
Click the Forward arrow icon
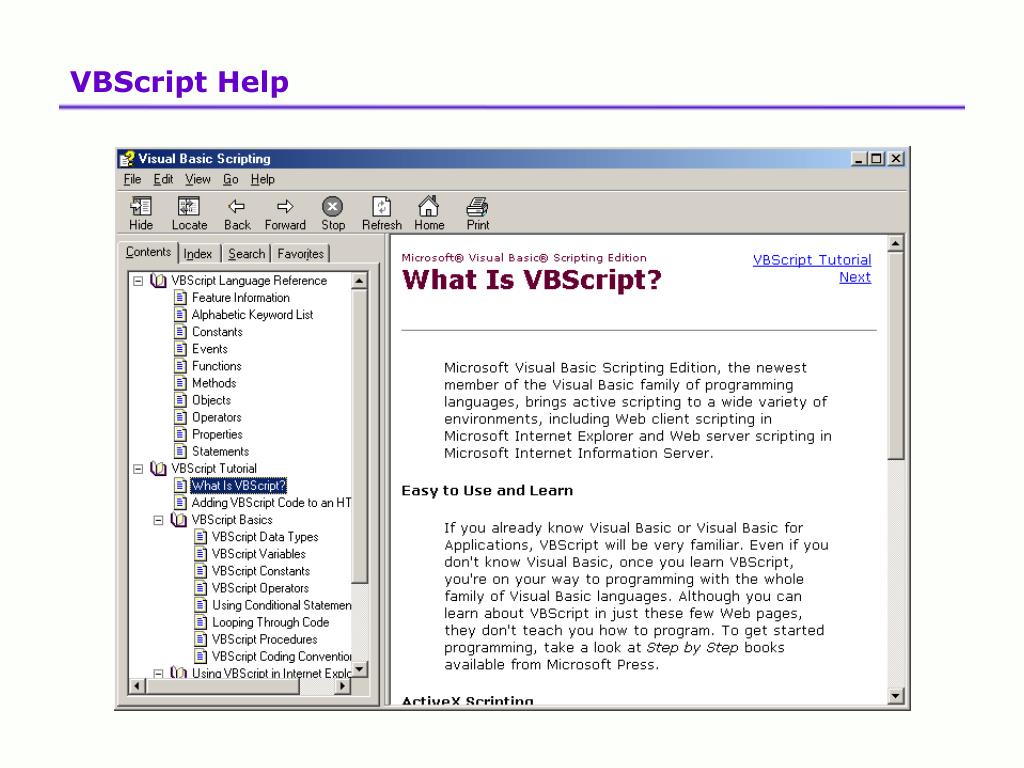pos(285,207)
